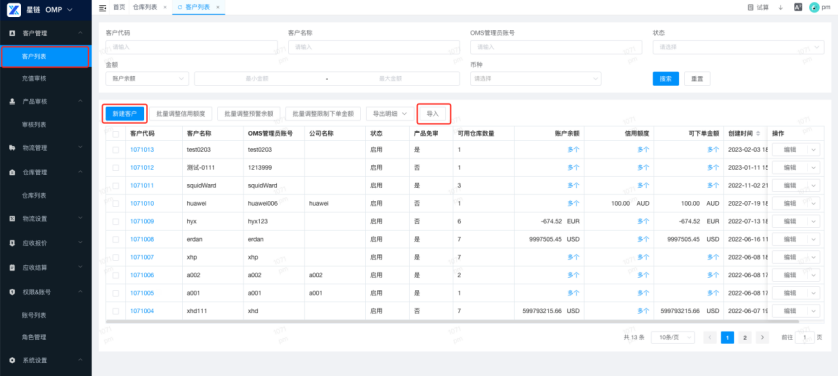Select 审核列表 in the sidebar

click(x=34, y=124)
